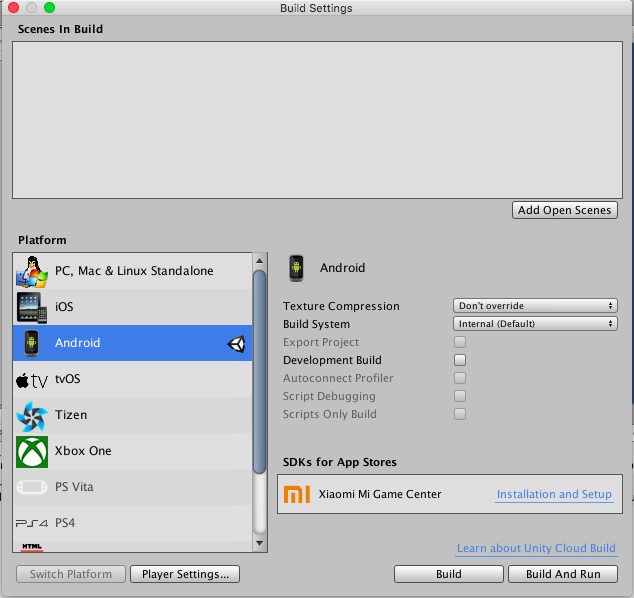Click the platform list scroll down arrow

pyautogui.click(x=260, y=543)
